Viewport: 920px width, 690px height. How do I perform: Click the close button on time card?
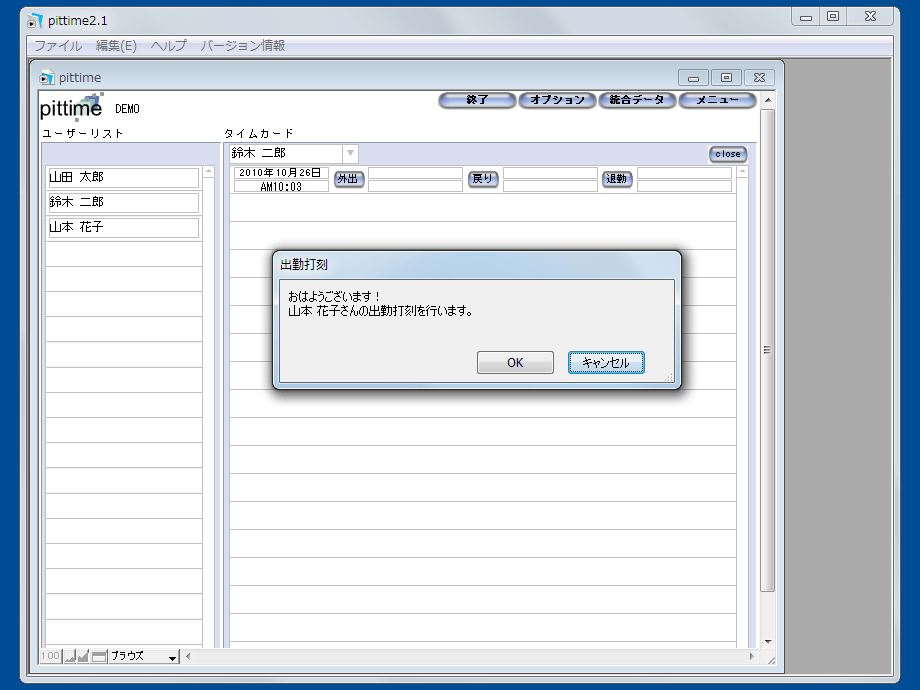point(728,154)
